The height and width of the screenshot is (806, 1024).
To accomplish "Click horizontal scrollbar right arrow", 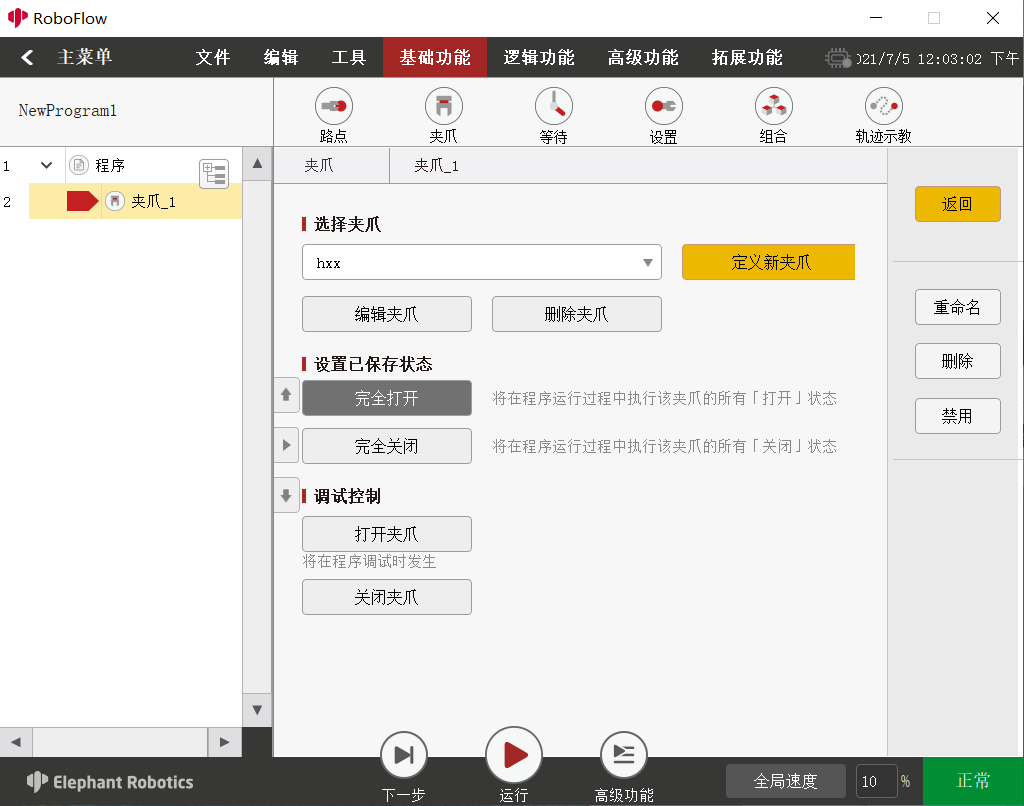I will (225, 742).
